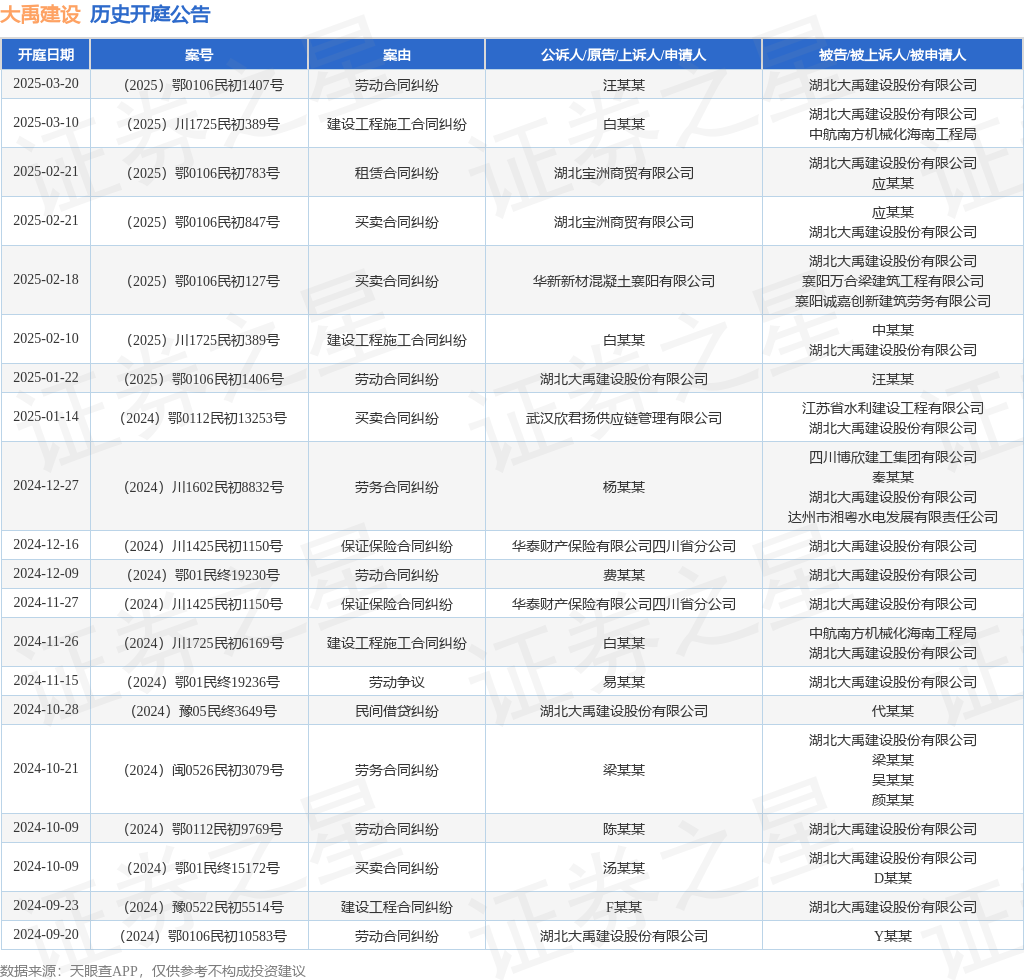Select date cell 2025-03-20
The width and height of the screenshot is (1024, 980).
[x=46, y=84]
